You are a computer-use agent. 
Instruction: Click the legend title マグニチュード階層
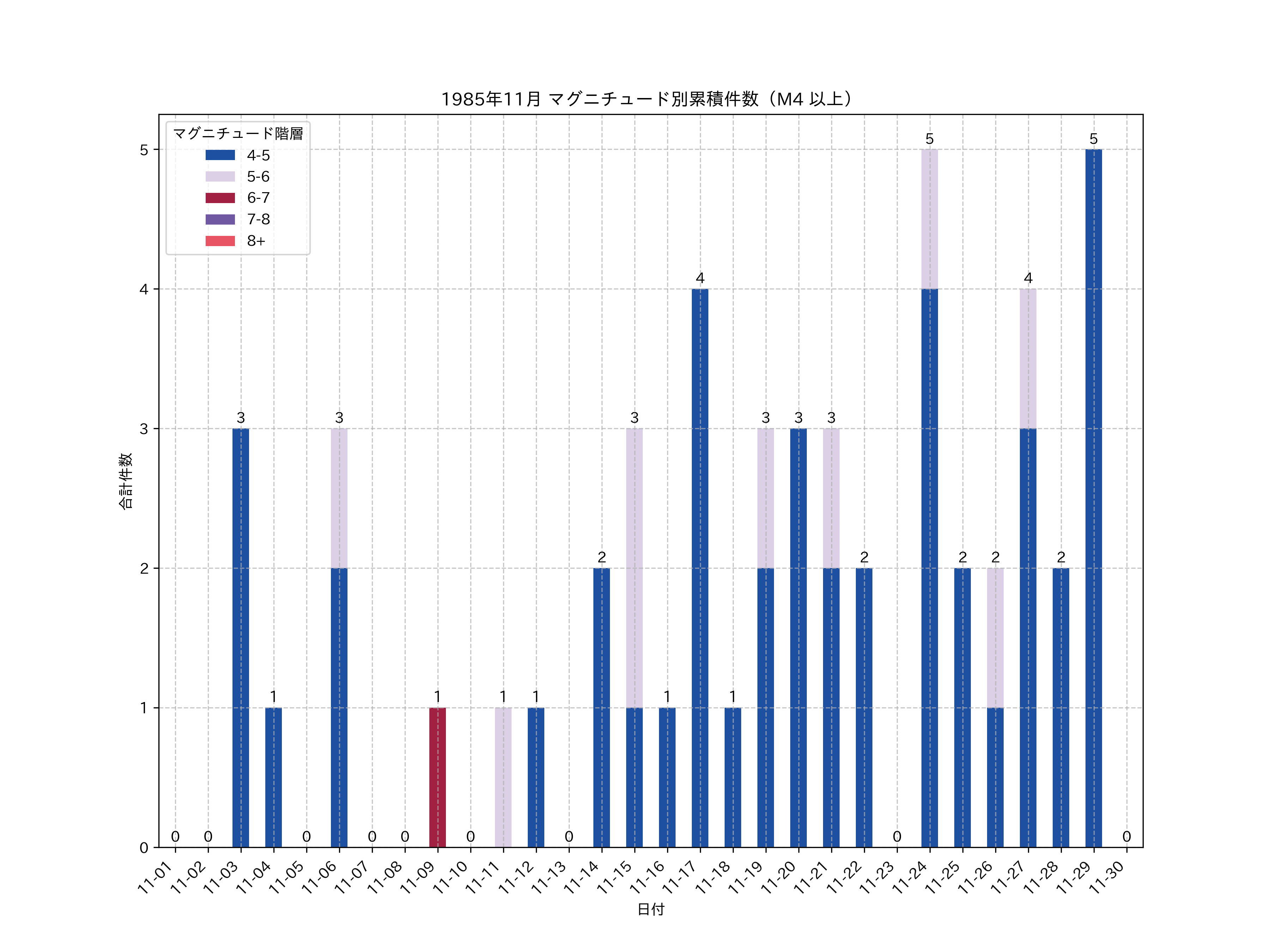click(x=238, y=134)
